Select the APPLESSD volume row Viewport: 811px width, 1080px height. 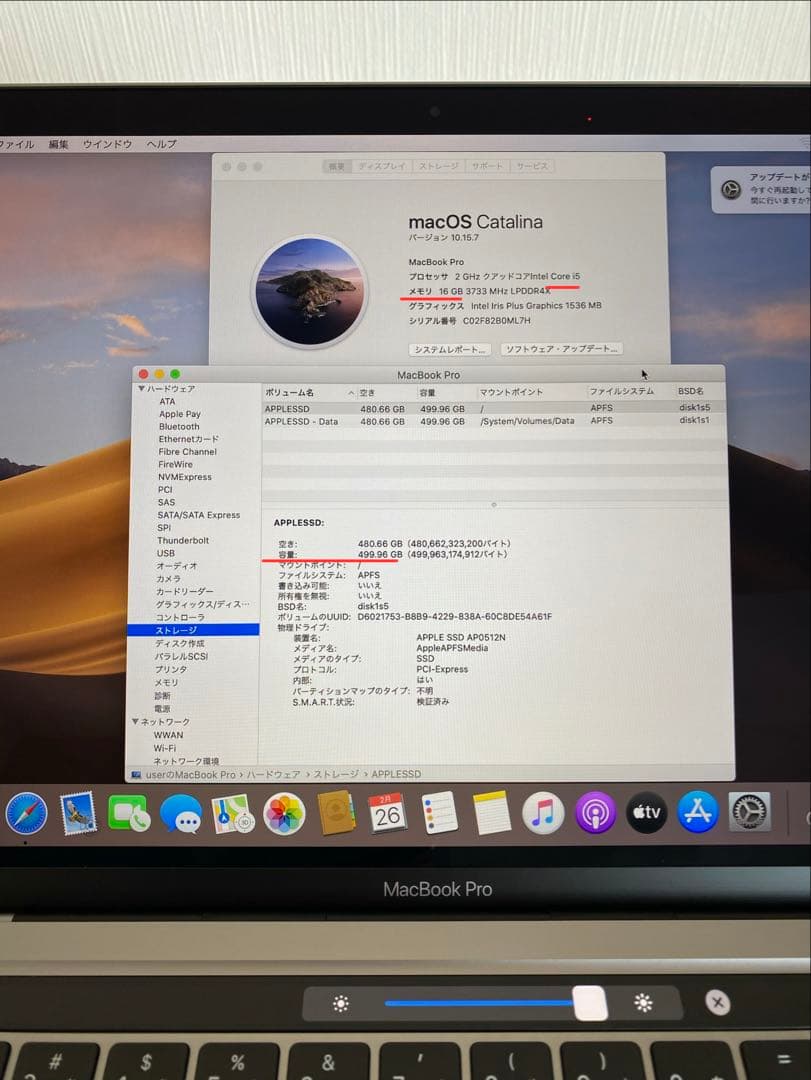pos(493,408)
